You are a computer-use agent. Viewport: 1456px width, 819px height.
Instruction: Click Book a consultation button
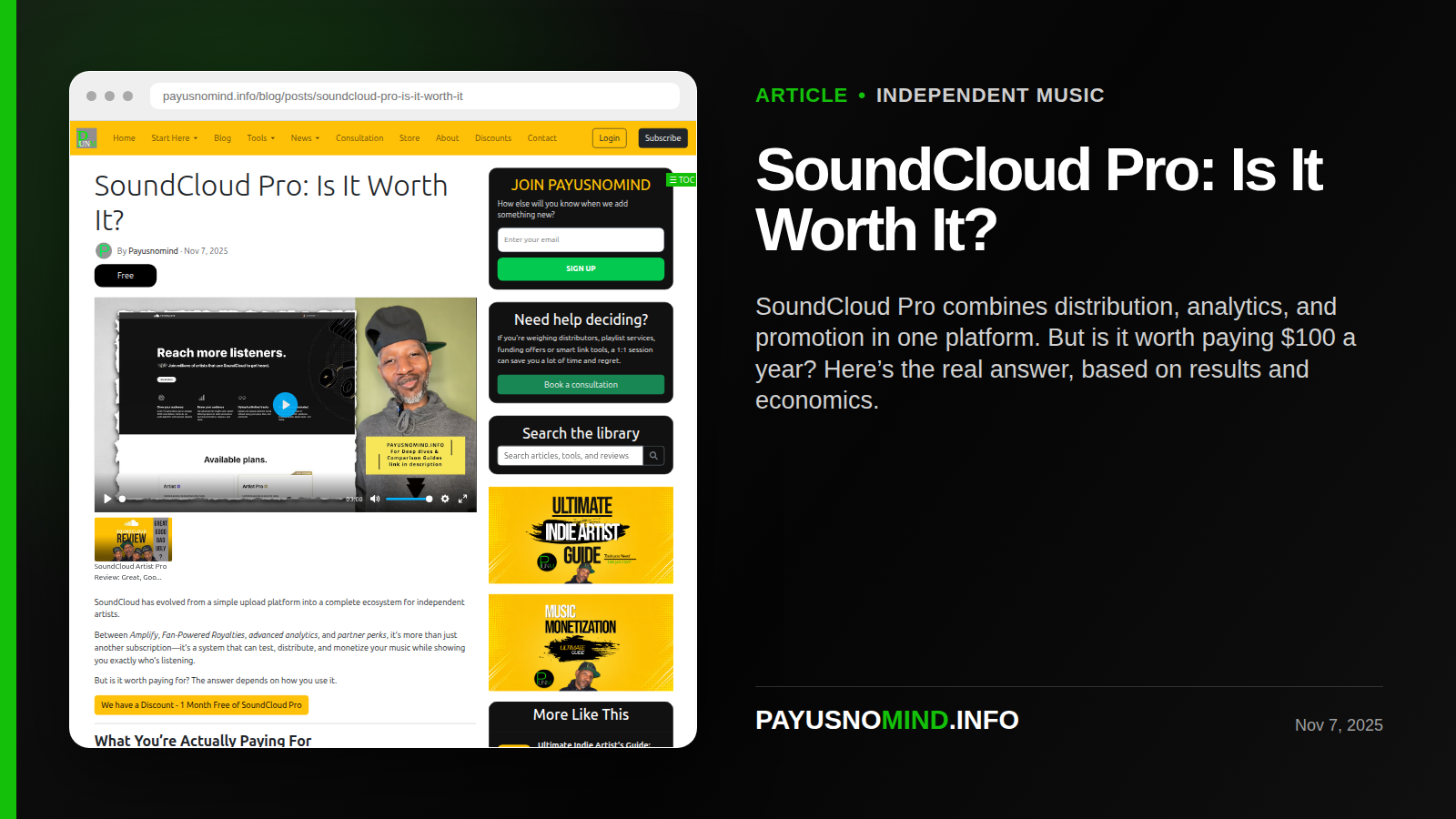click(581, 385)
